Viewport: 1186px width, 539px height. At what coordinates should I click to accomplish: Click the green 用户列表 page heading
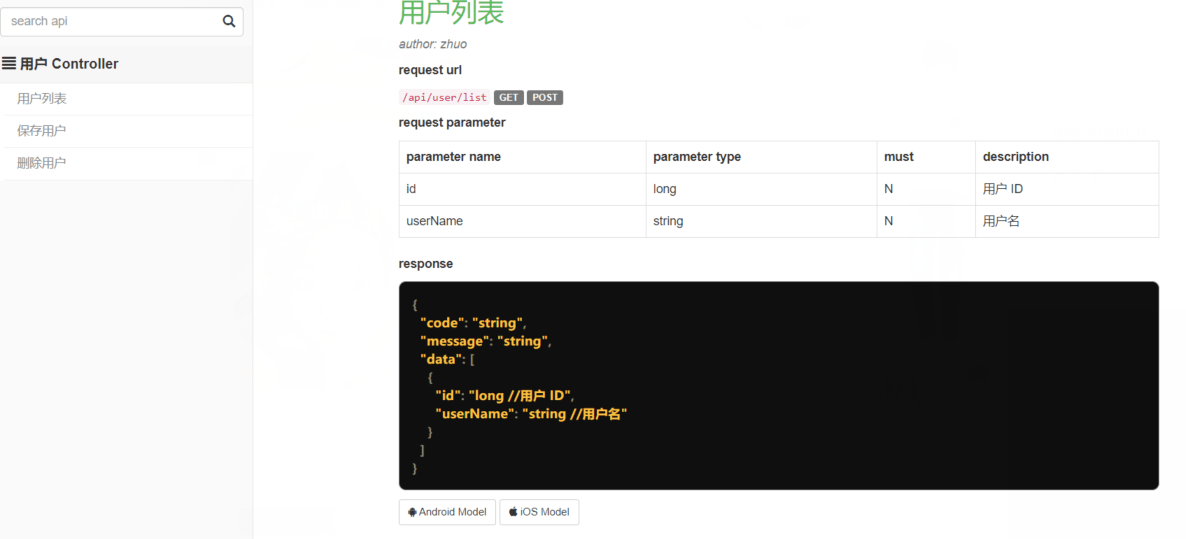tap(451, 13)
